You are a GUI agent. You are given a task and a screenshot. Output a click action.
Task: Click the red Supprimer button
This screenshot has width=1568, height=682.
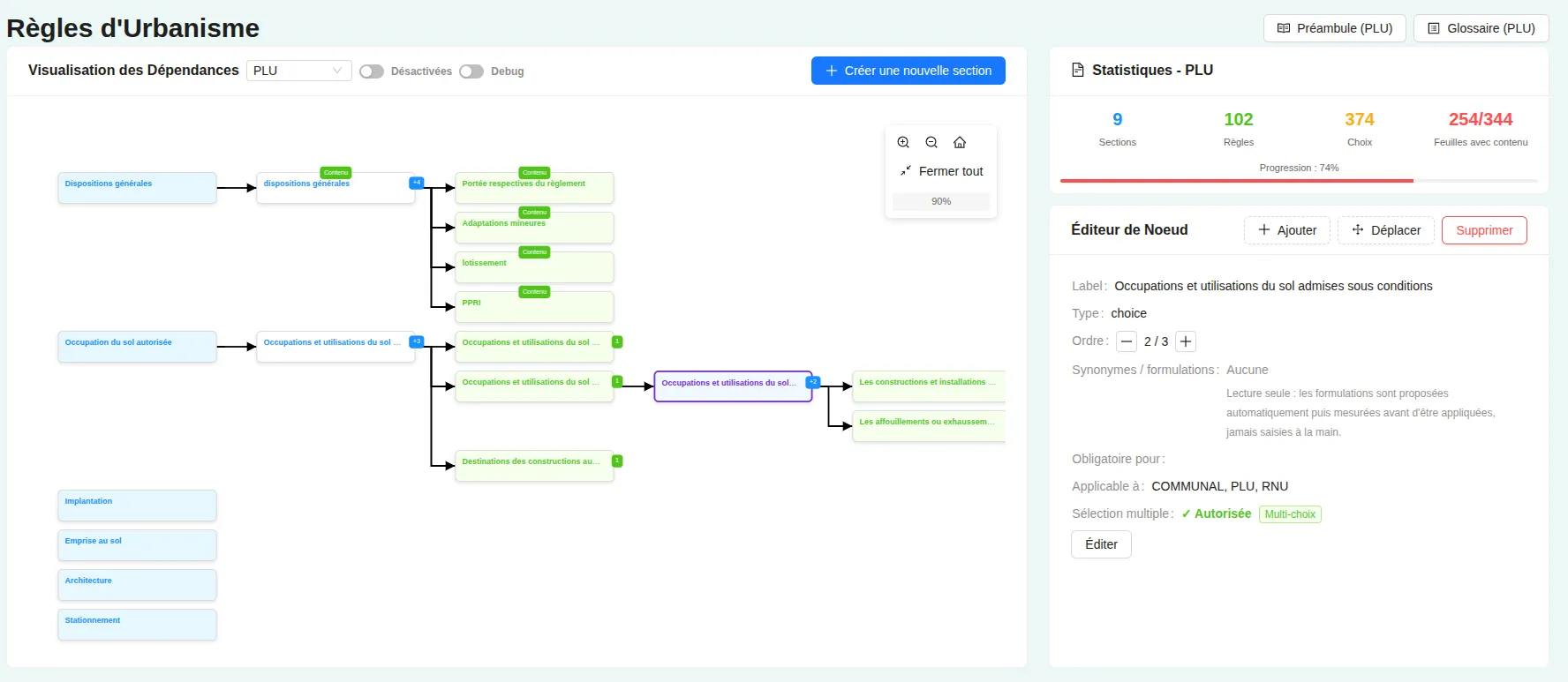click(x=1484, y=230)
